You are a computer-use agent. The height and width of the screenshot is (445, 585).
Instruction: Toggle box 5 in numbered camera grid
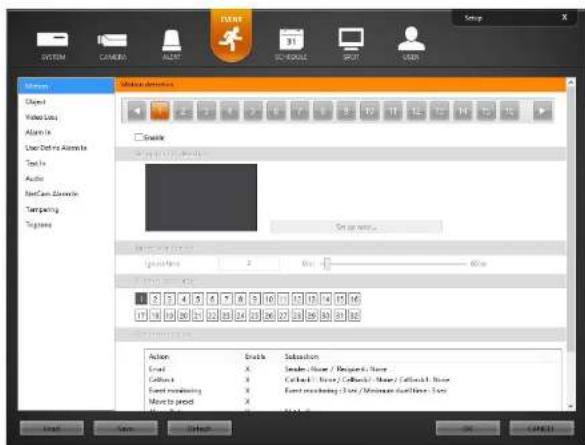coord(198,299)
